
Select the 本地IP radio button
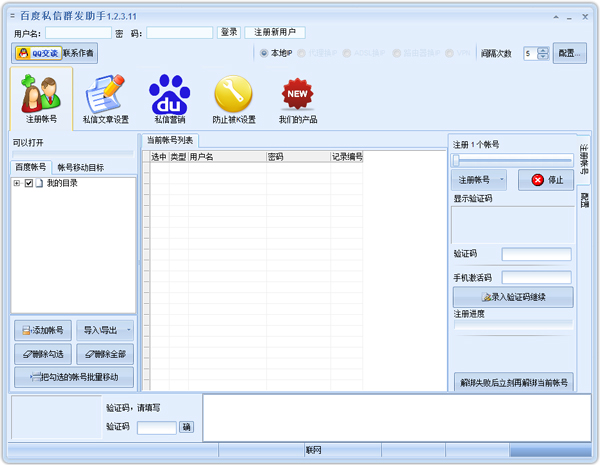tap(264, 53)
